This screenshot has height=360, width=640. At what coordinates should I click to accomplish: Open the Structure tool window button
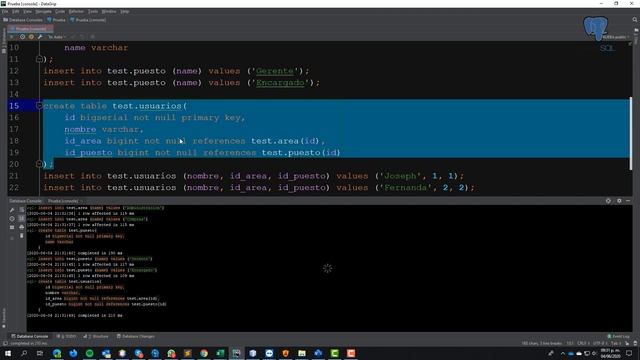[96, 336]
